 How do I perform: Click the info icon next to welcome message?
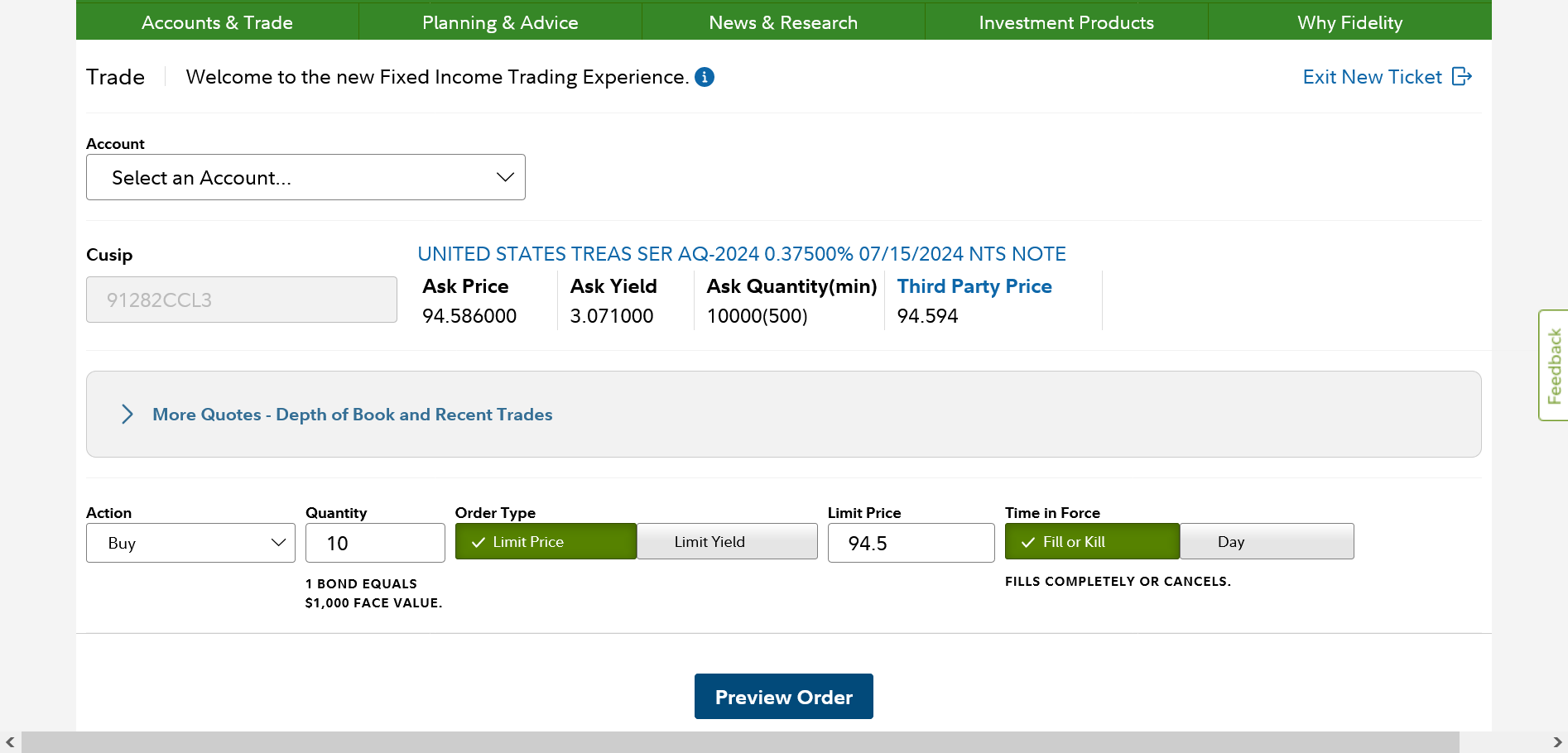705,77
